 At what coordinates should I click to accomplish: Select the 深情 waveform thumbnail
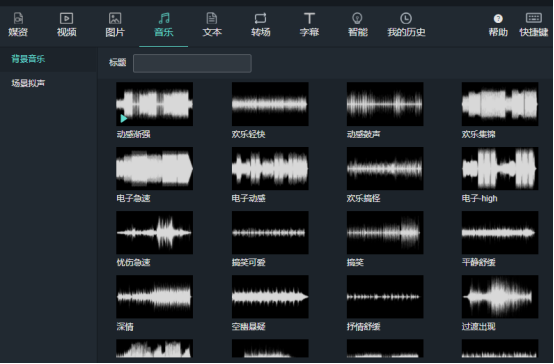click(154, 297)
